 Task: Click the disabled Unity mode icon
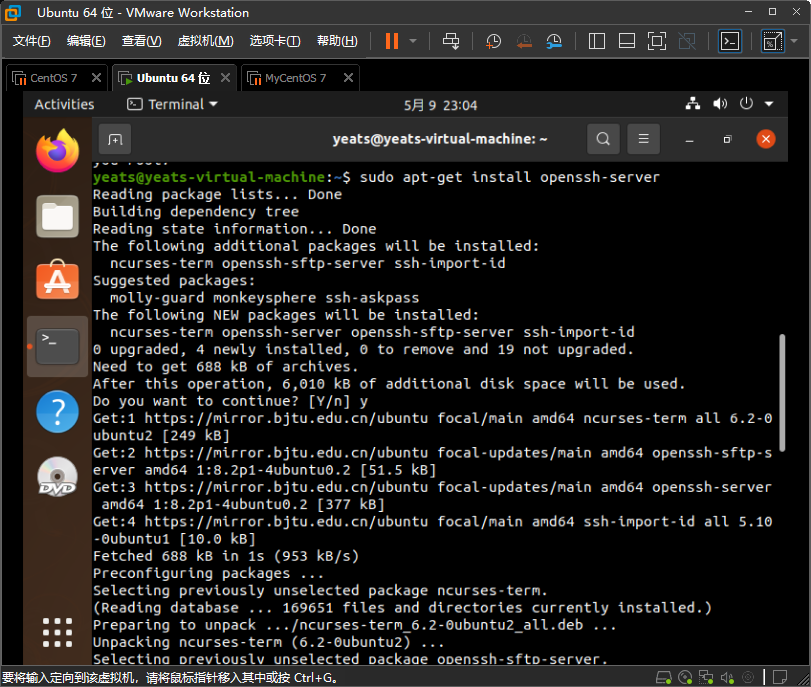[687, 41]
